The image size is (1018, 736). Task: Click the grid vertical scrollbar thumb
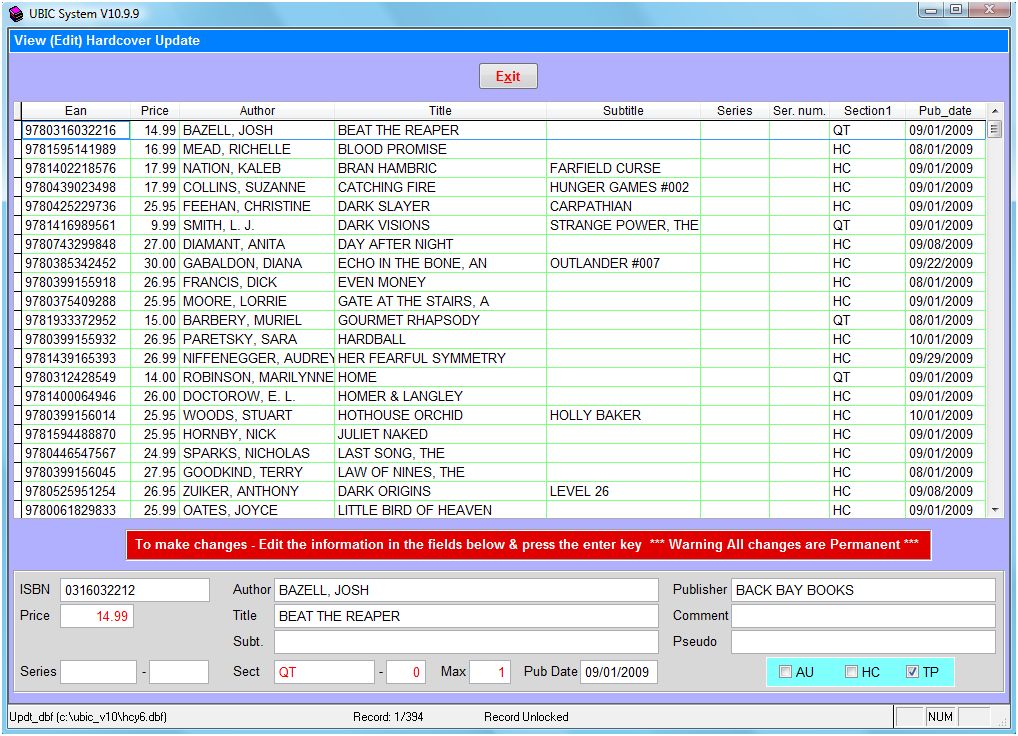[x=995, y=129]
